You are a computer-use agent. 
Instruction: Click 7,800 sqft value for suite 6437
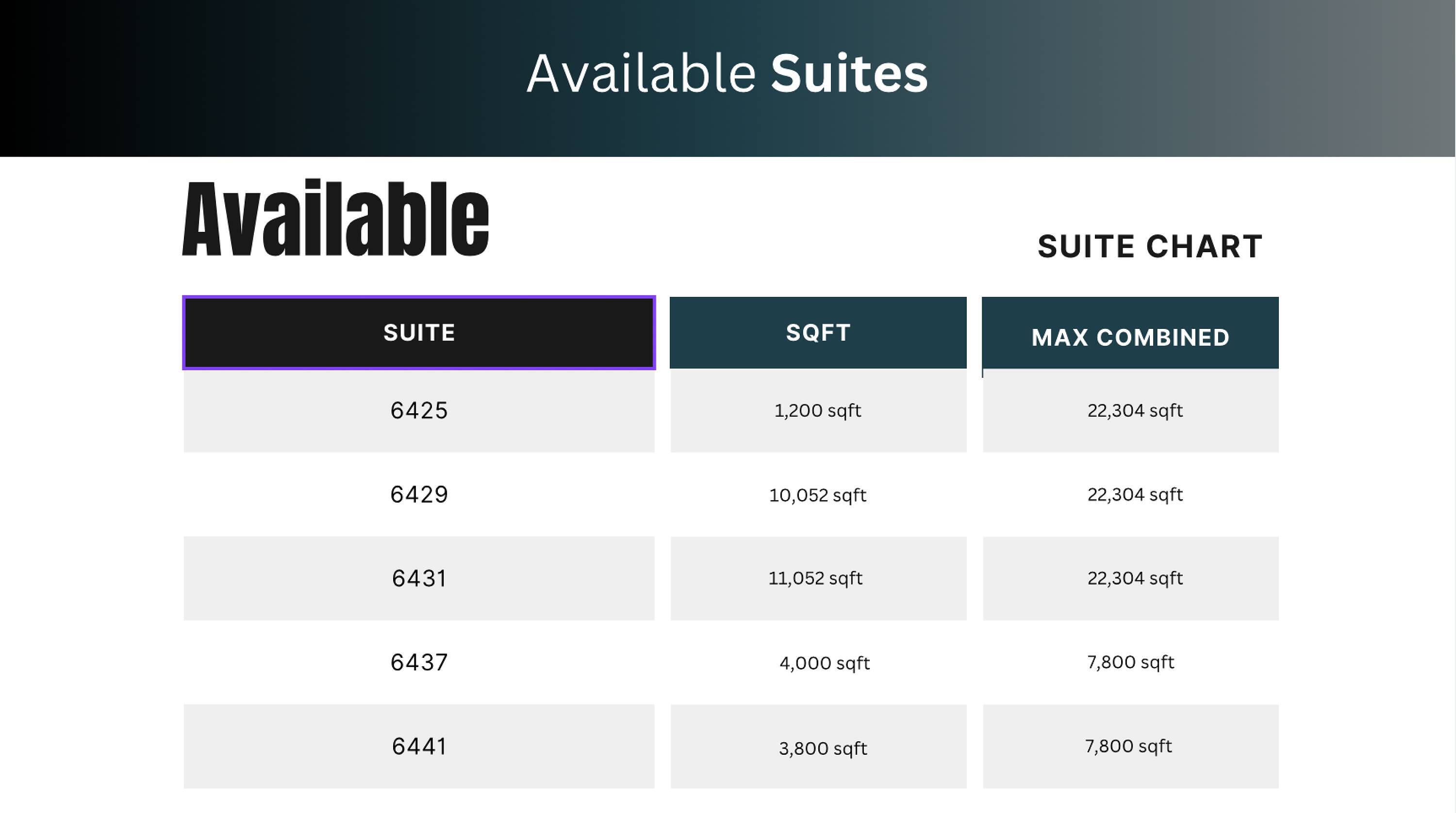click(1130, 662)
